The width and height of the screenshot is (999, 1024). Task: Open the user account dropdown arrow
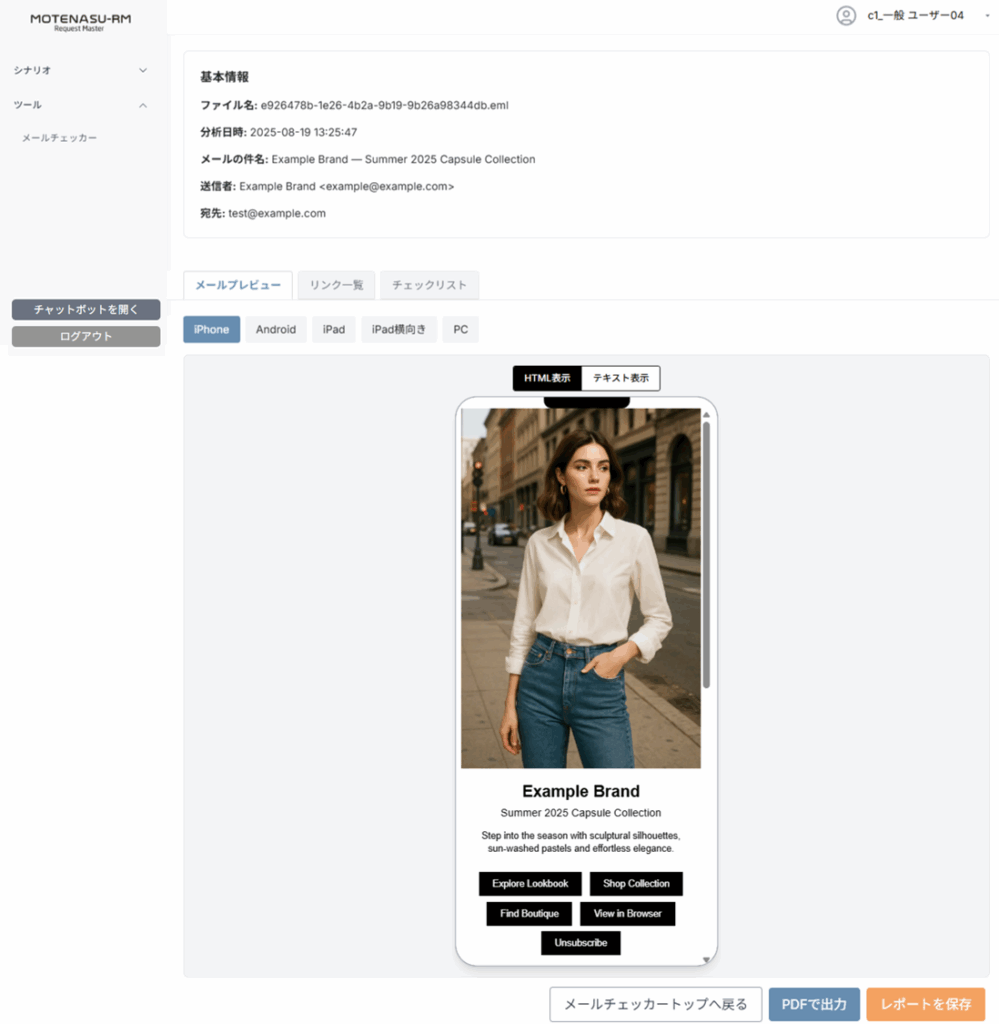coord(987,16)
